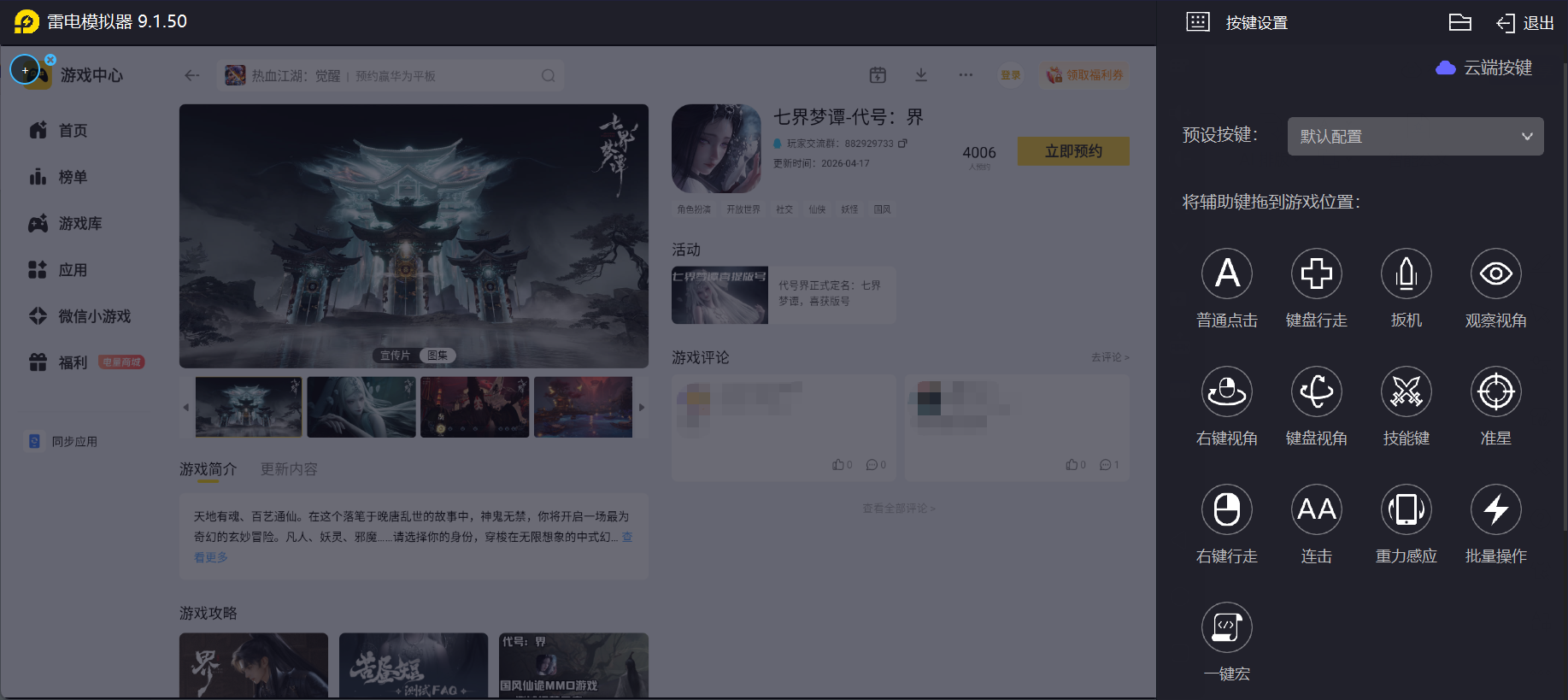
Task: Open the keyboard 按键设置 icon
Action: tap(1198, 22)
